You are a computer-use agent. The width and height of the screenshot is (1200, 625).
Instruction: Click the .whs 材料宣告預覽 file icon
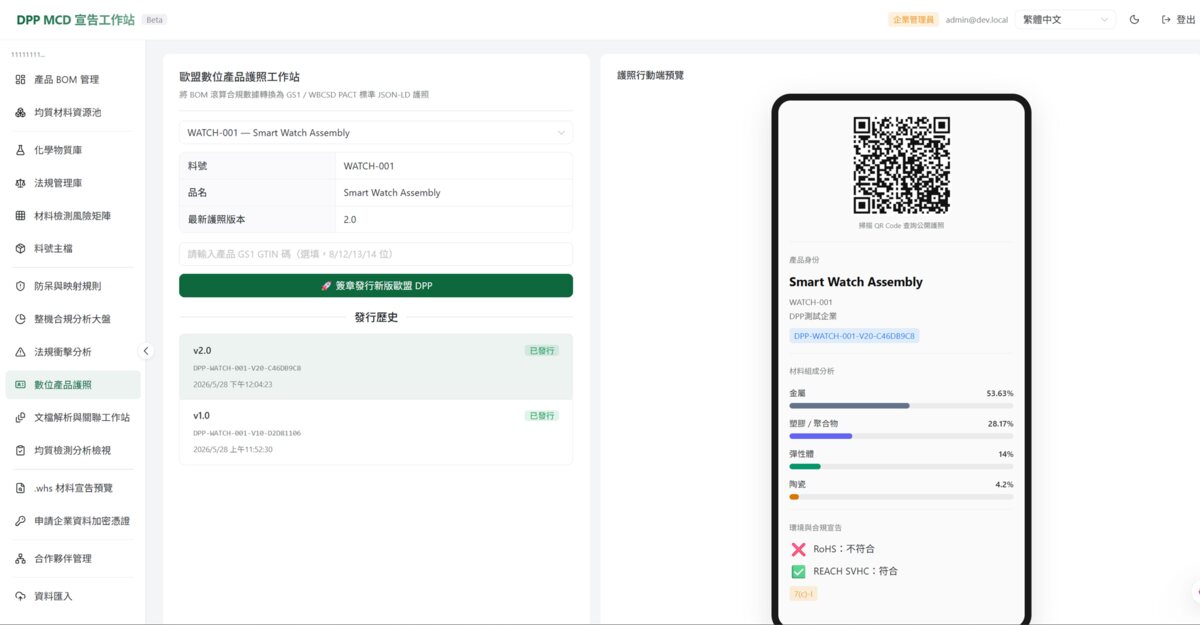pyautogui.click(x=21, y=488)
